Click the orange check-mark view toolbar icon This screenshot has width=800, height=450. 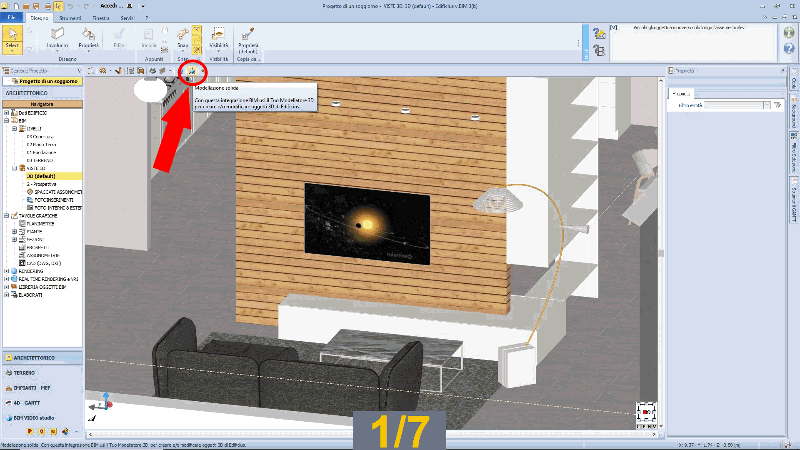click(118, 71)
